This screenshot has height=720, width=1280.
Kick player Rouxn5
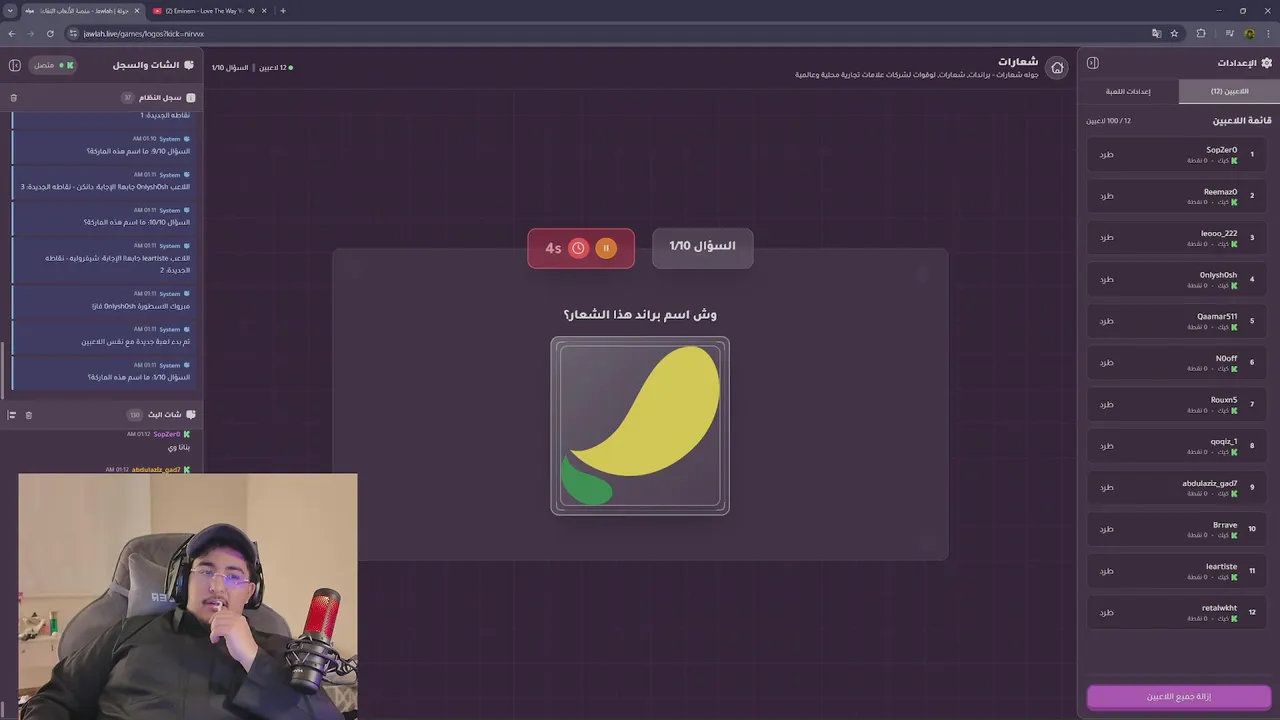tap(1106, 404)
